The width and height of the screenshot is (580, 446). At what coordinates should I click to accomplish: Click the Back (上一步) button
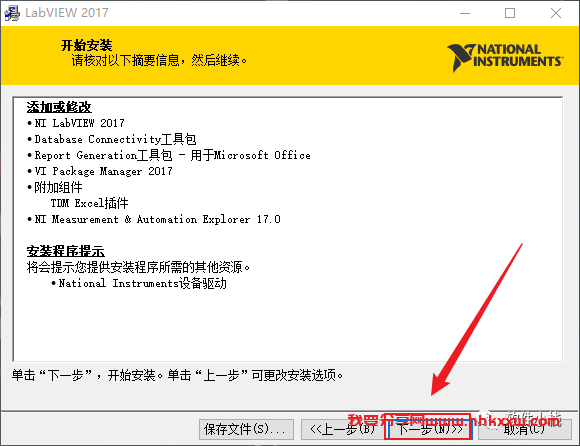coord(342,429)
